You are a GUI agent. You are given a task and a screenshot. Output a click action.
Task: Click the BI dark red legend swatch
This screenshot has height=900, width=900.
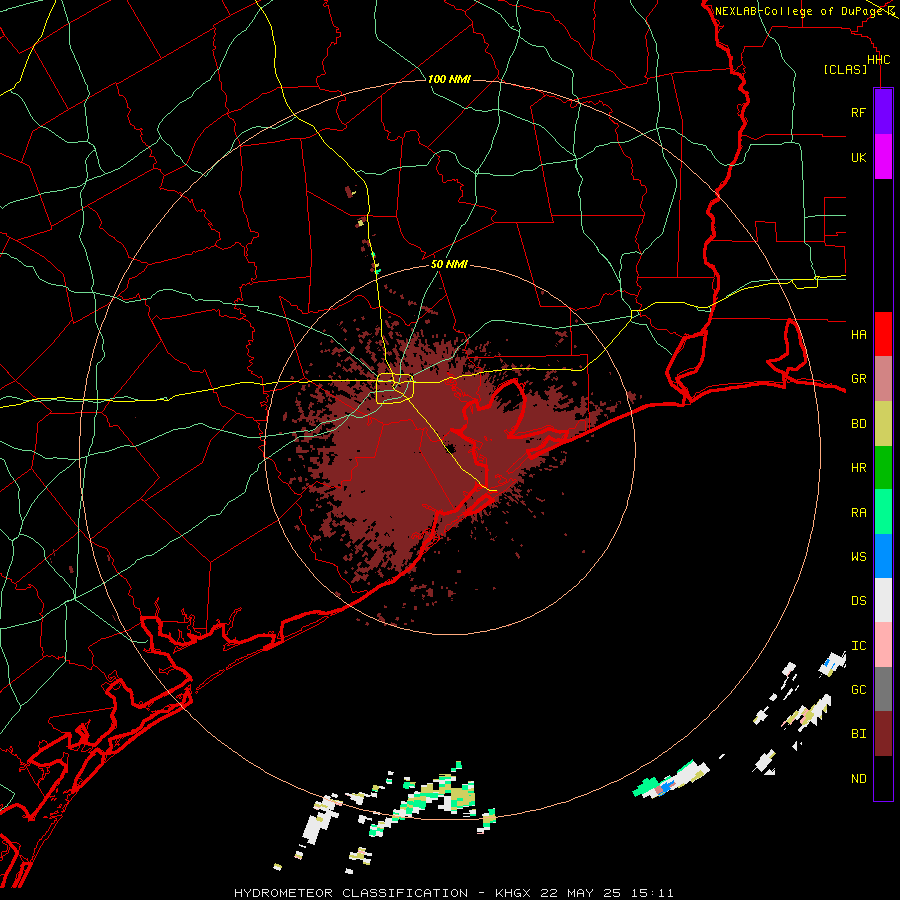point(883,734)
